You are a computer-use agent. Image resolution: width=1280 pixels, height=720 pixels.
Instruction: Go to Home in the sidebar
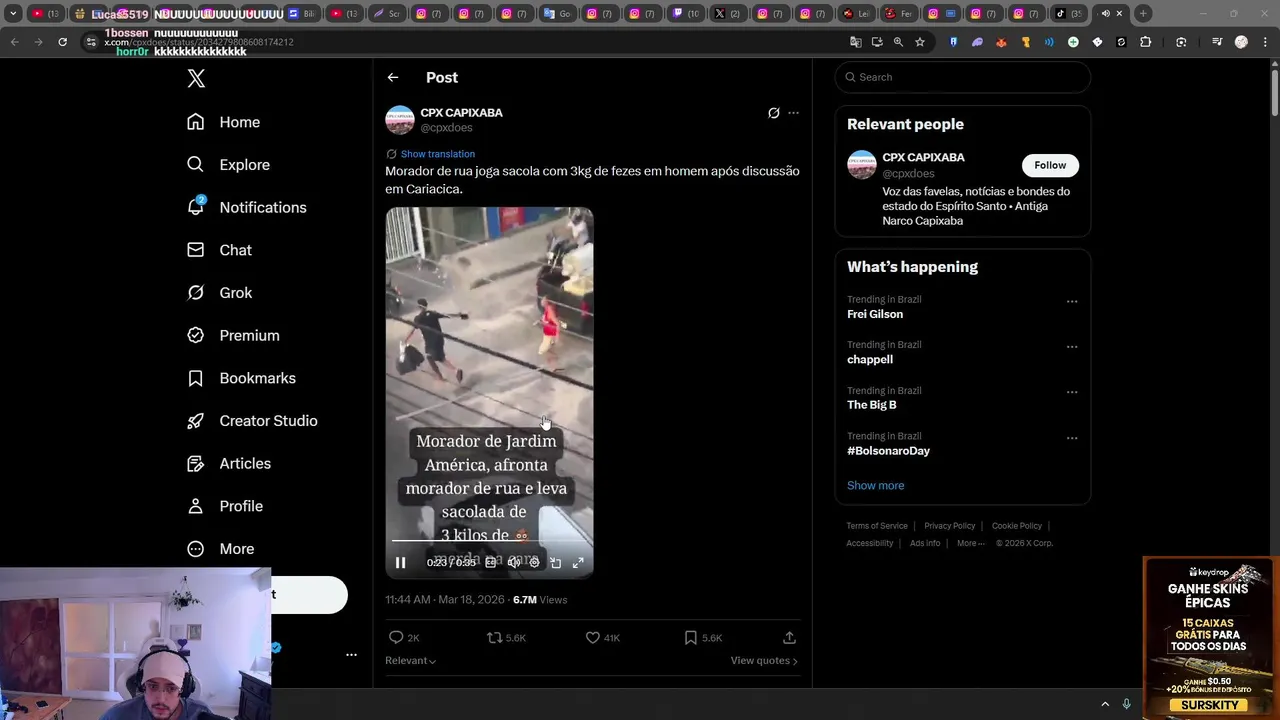[x=223, y=122]
